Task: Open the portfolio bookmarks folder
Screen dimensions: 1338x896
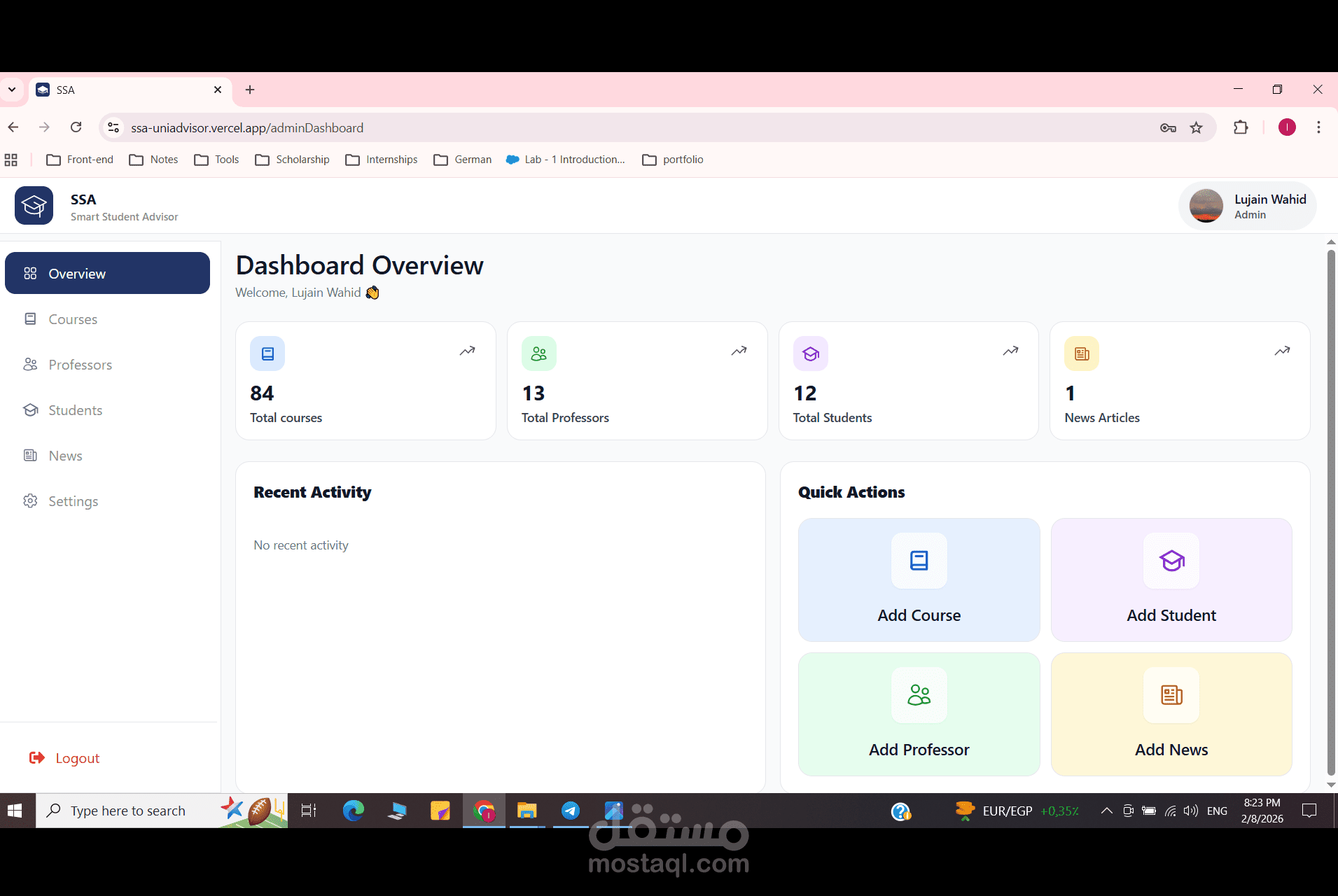Action: click(673, 160)
